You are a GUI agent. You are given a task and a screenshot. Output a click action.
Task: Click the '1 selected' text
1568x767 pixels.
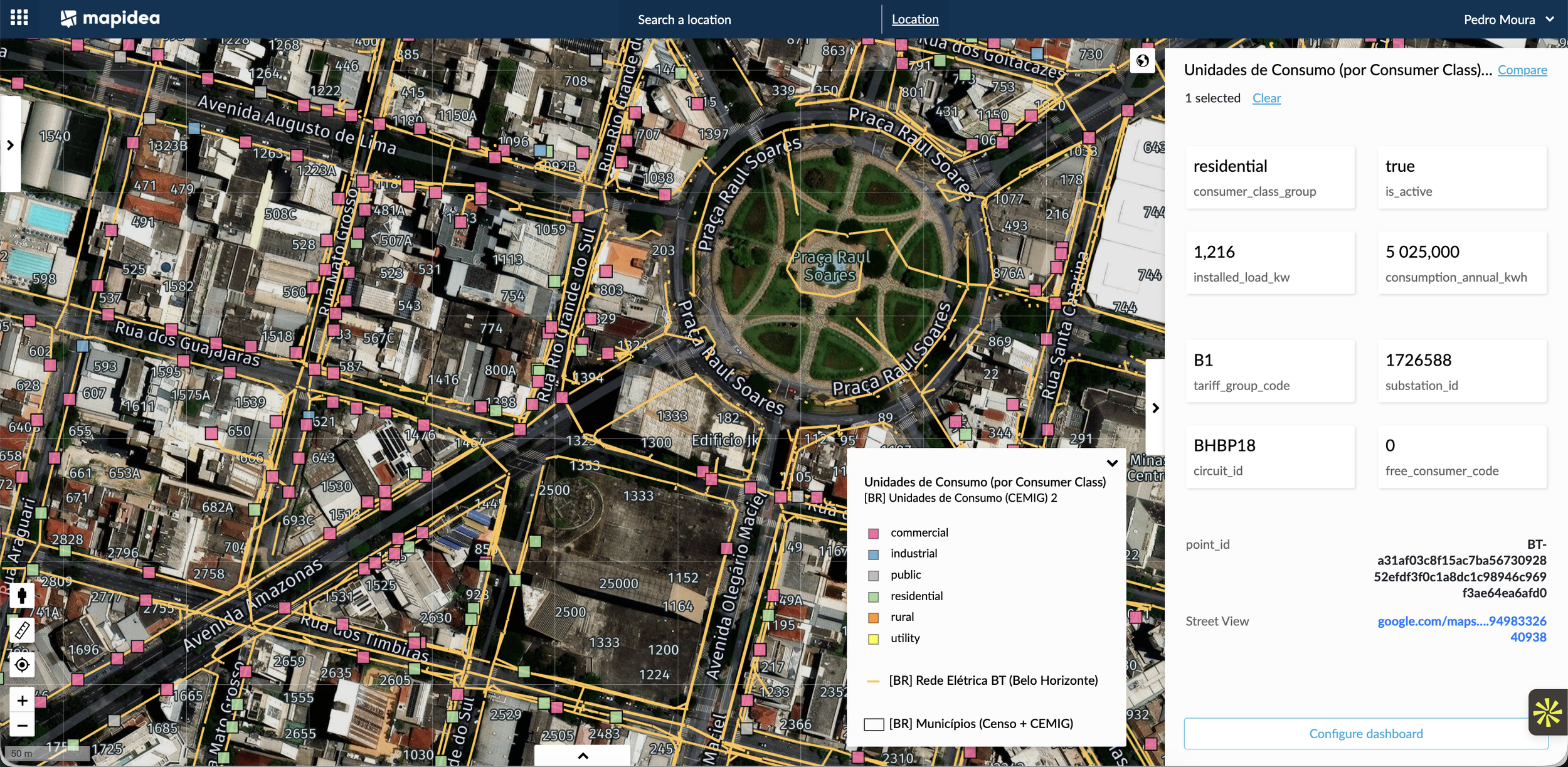point(1212,98)
